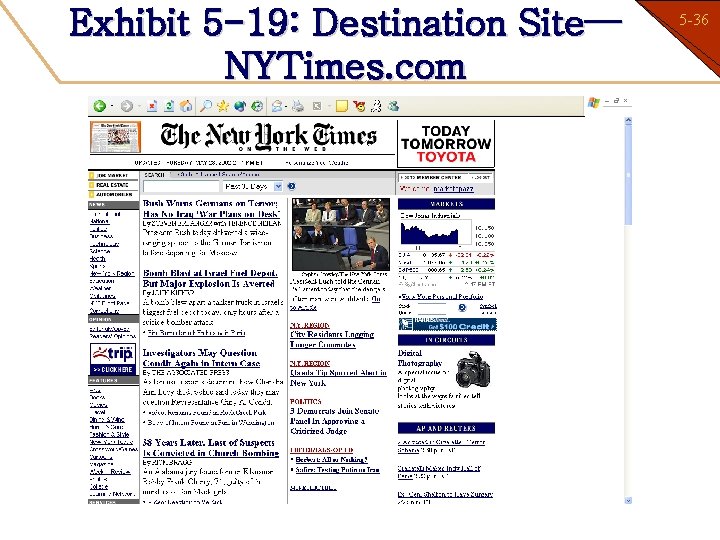
Task: Open the Politics section label
Action: pos(306,401)
